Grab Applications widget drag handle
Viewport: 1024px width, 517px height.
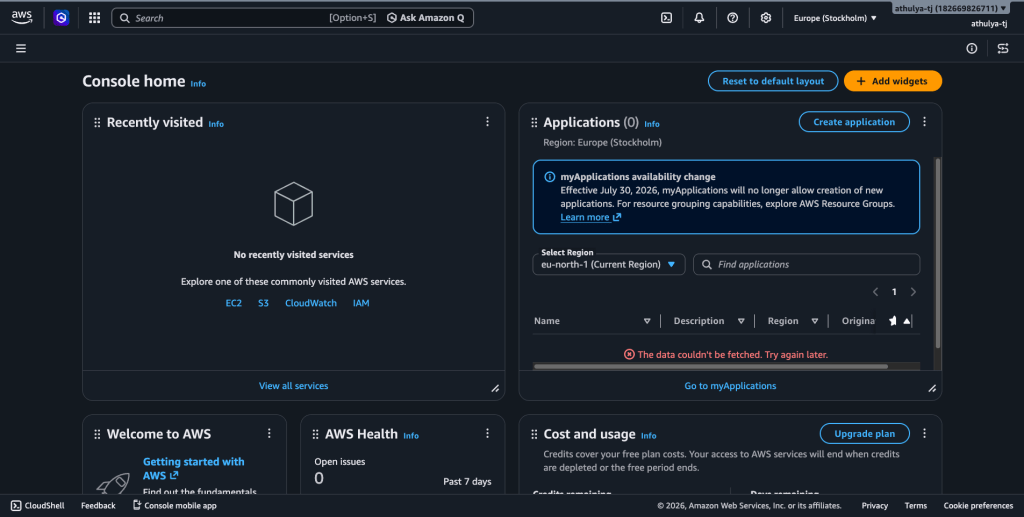coord(534,123)
